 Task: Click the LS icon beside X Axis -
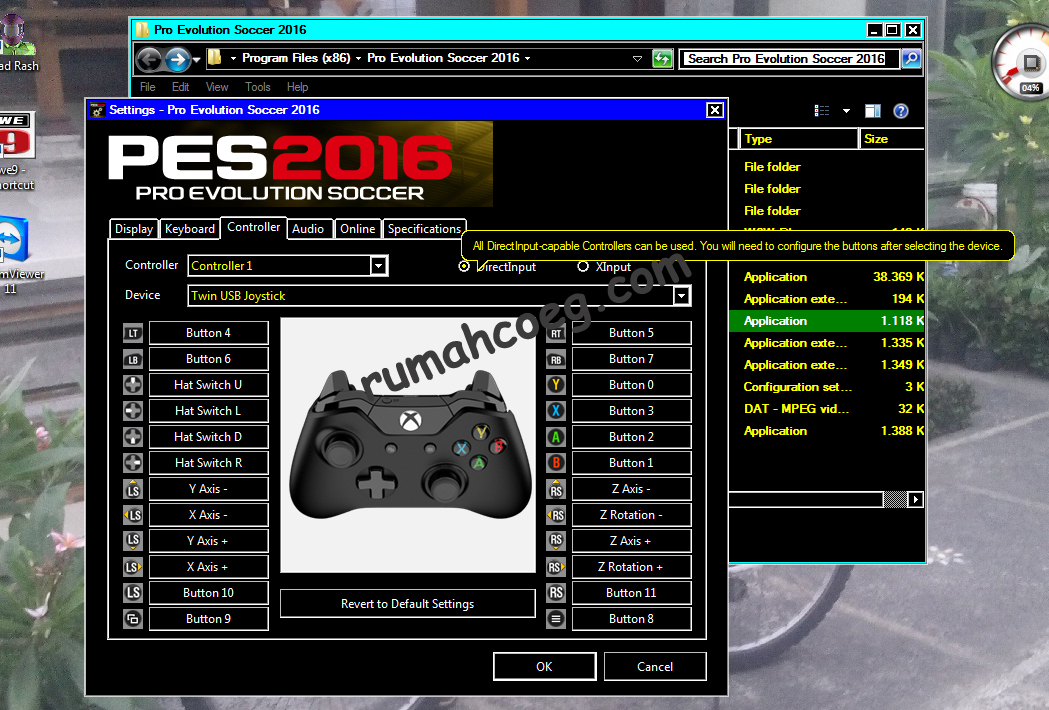tap(133, 515)
